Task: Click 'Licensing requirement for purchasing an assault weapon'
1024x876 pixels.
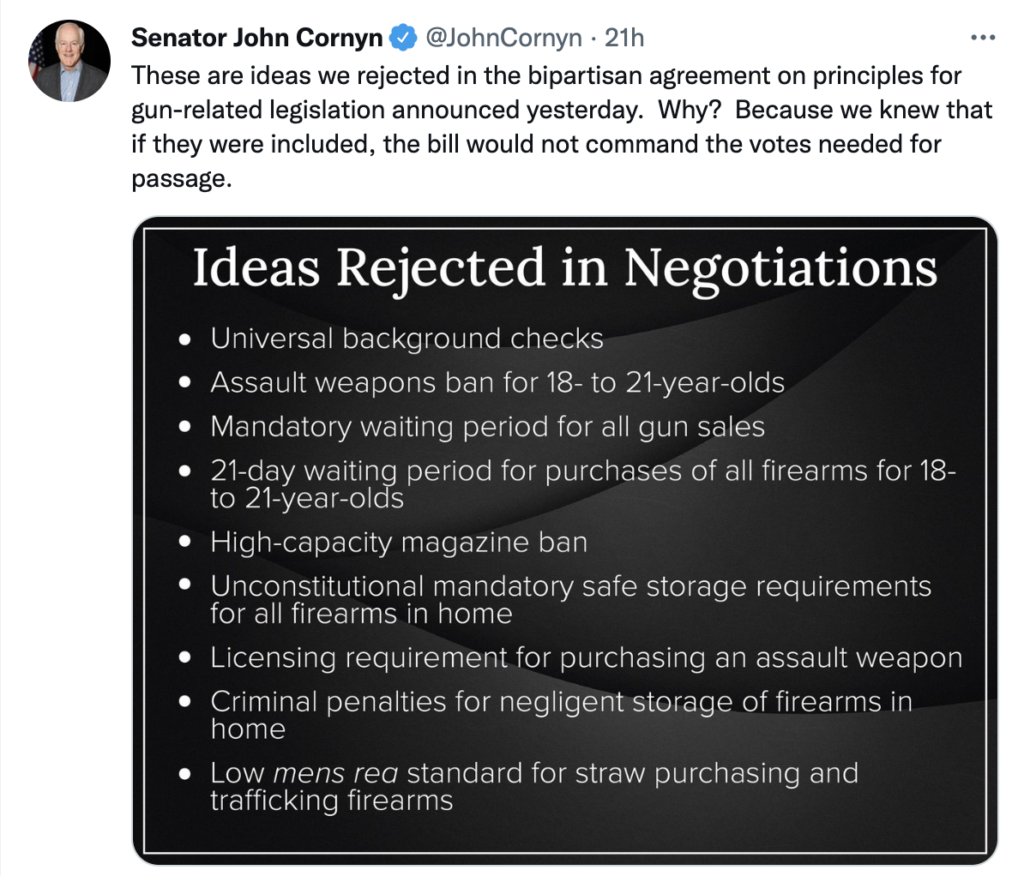Action: pyautogui.click(x=586, y=658)
